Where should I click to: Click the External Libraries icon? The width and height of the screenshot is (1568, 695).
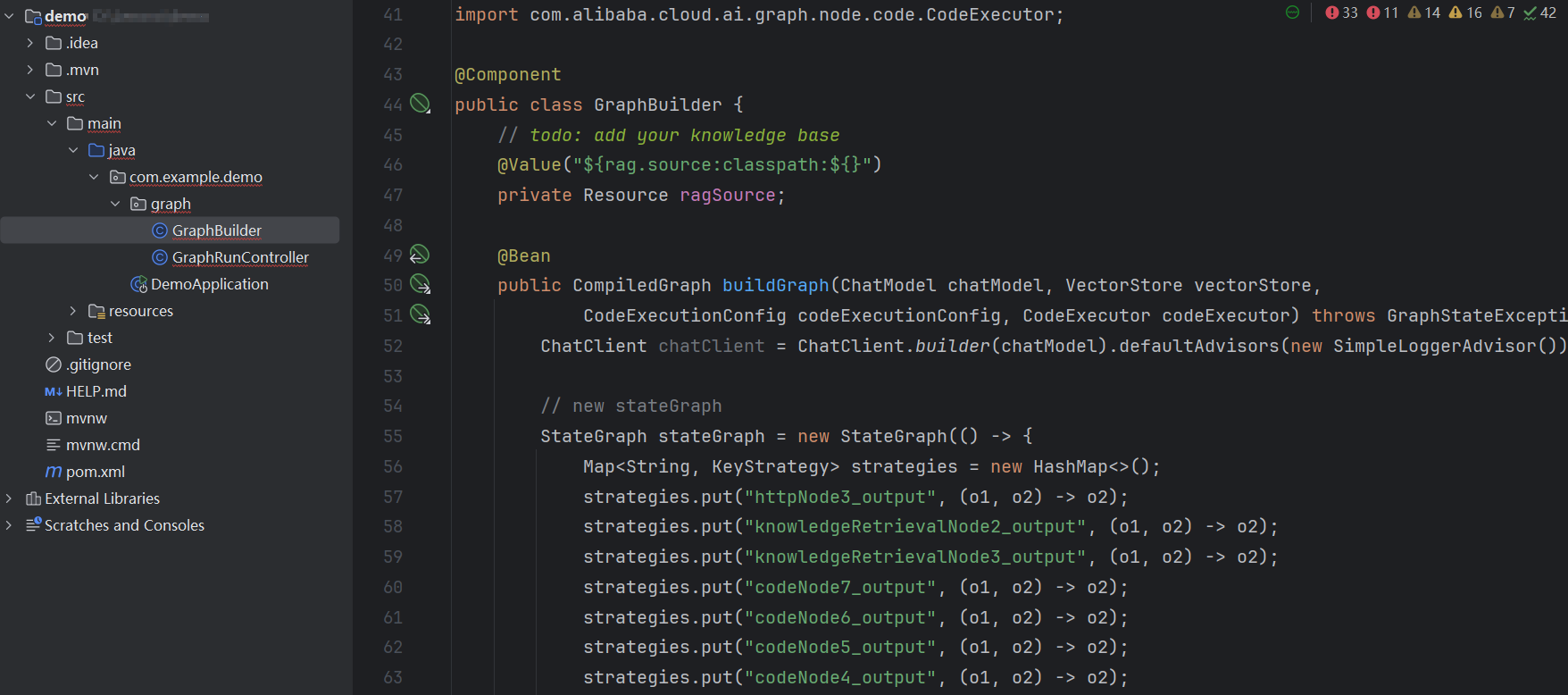[33, 498]
